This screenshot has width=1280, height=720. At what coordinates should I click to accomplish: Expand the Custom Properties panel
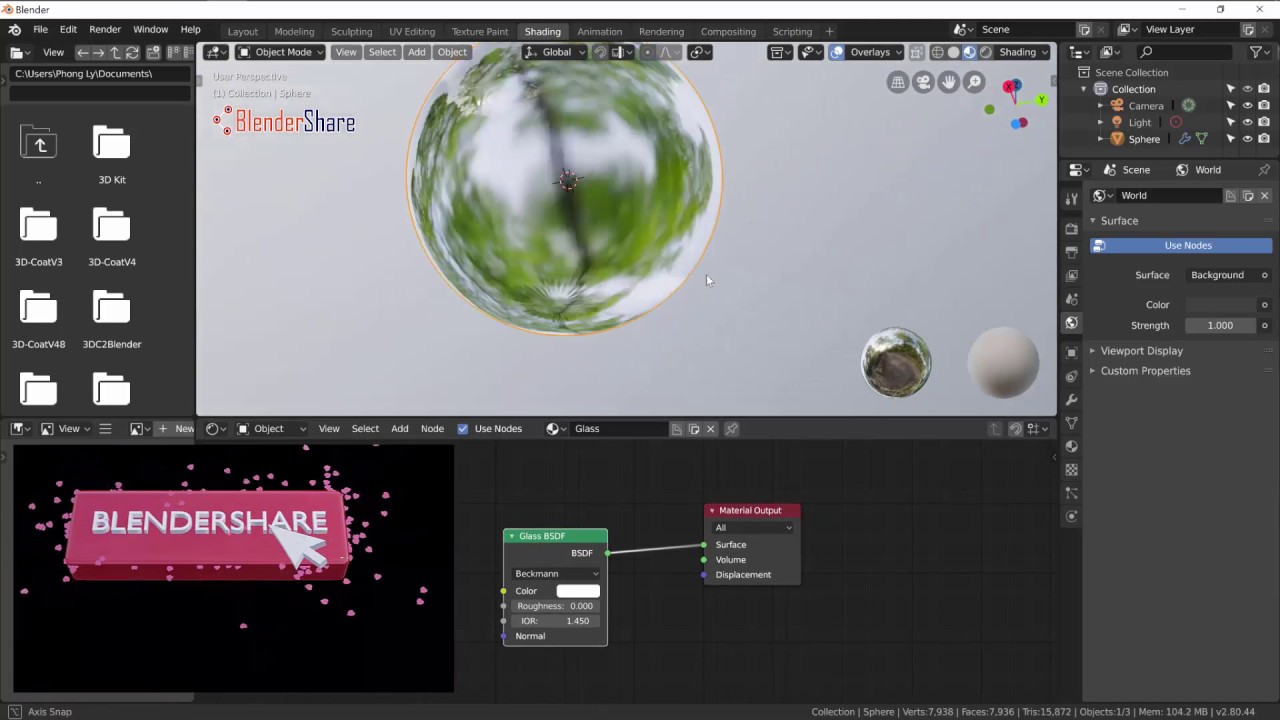pos(1145,371)
